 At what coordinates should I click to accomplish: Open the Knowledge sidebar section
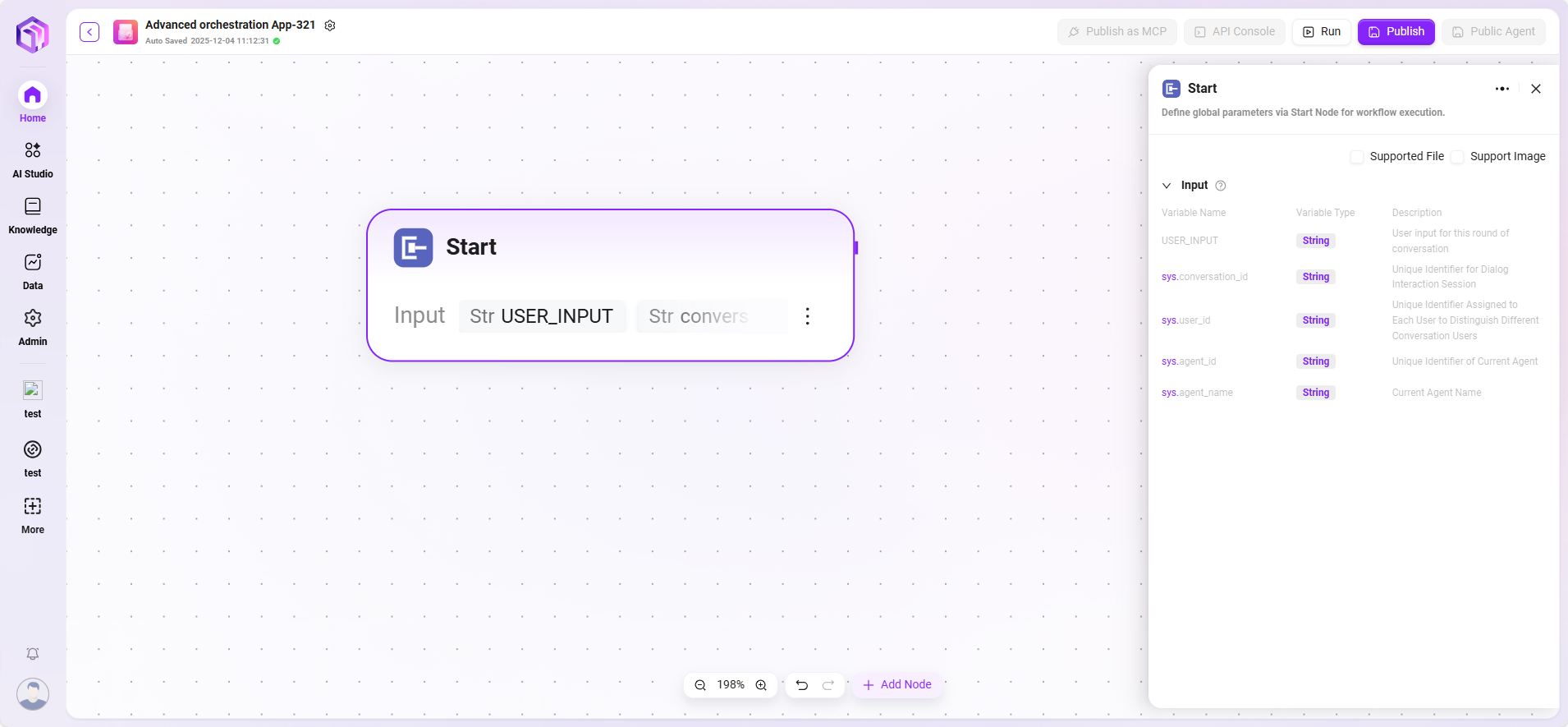[x=33, y=215]
